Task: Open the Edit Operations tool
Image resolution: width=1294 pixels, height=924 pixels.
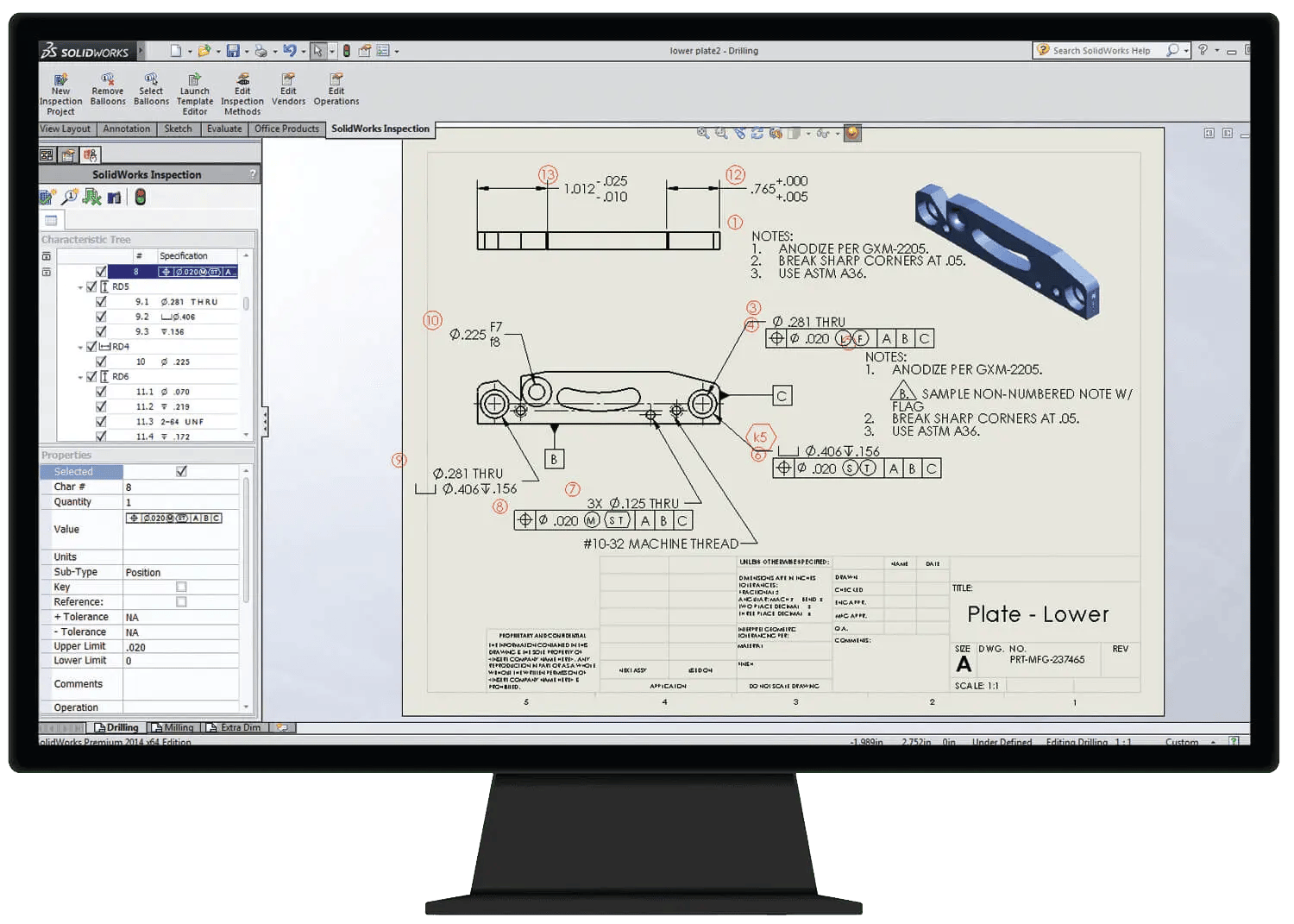Action: coord(336,90)
